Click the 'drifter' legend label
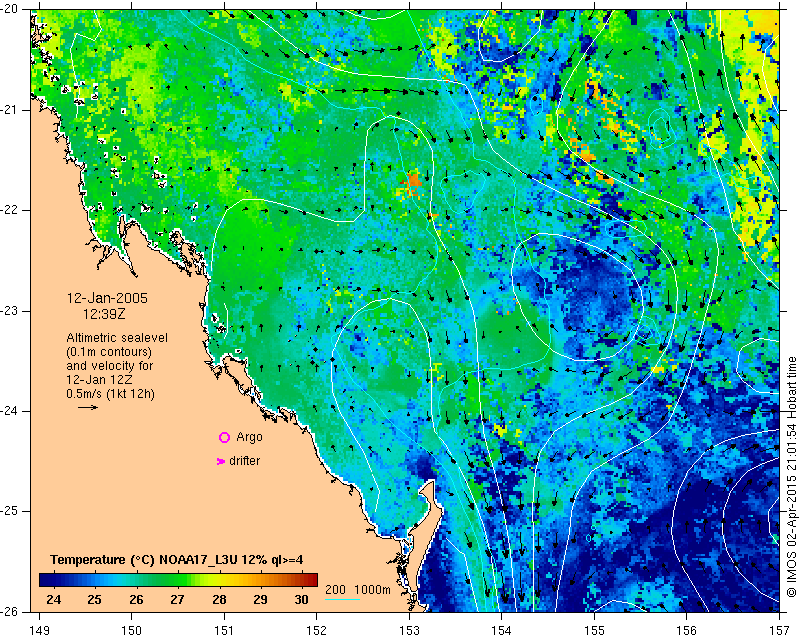 [244, 461]
